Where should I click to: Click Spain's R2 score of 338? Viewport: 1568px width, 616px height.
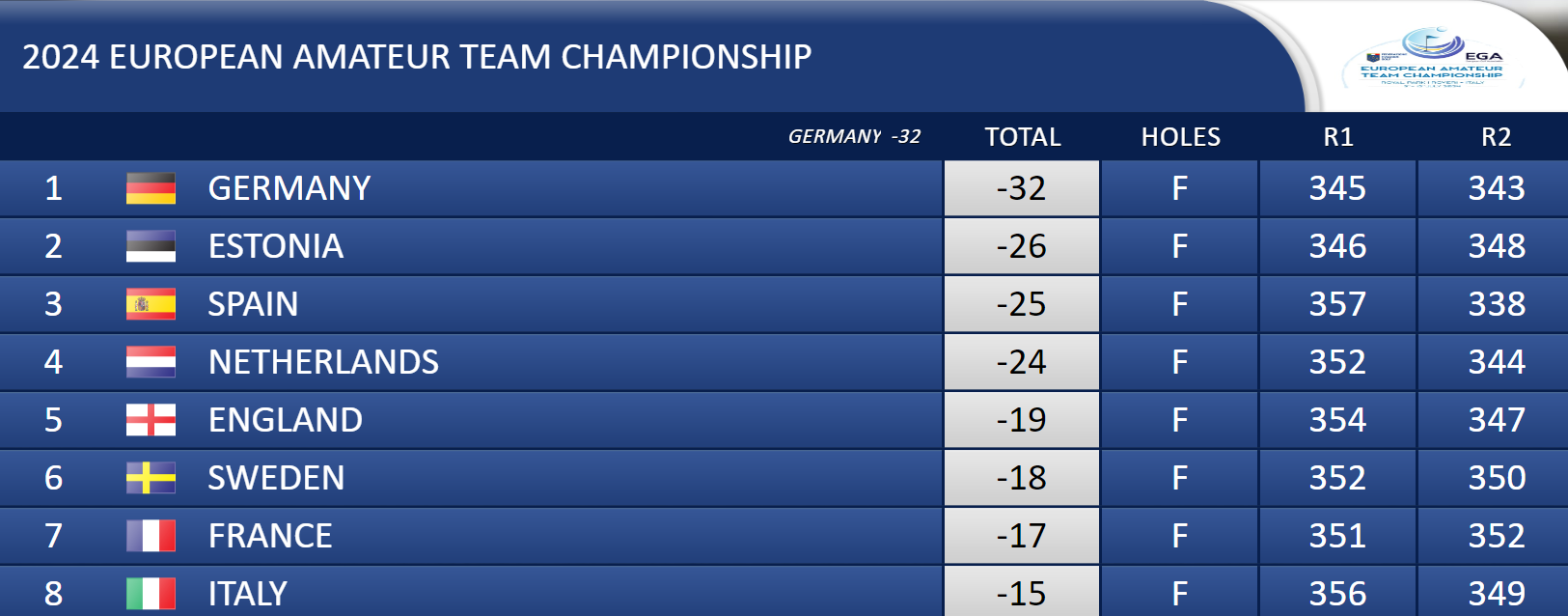[x=1497, y=304]
